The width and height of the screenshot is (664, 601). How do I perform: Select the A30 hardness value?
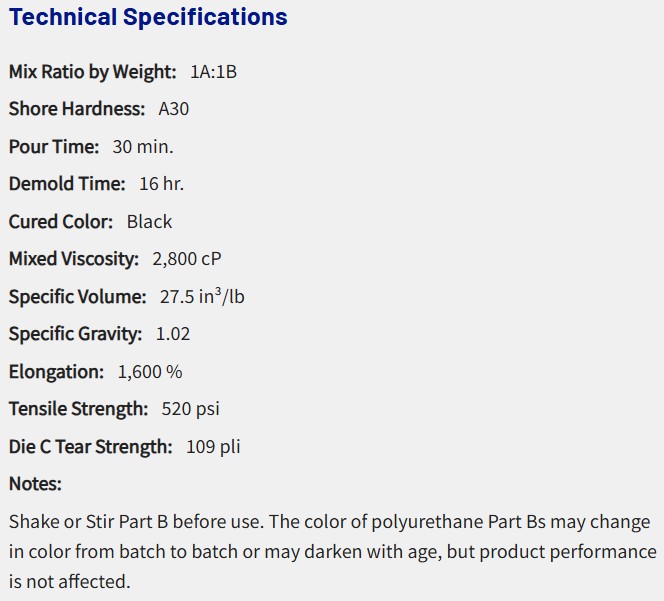coord(173,109)
